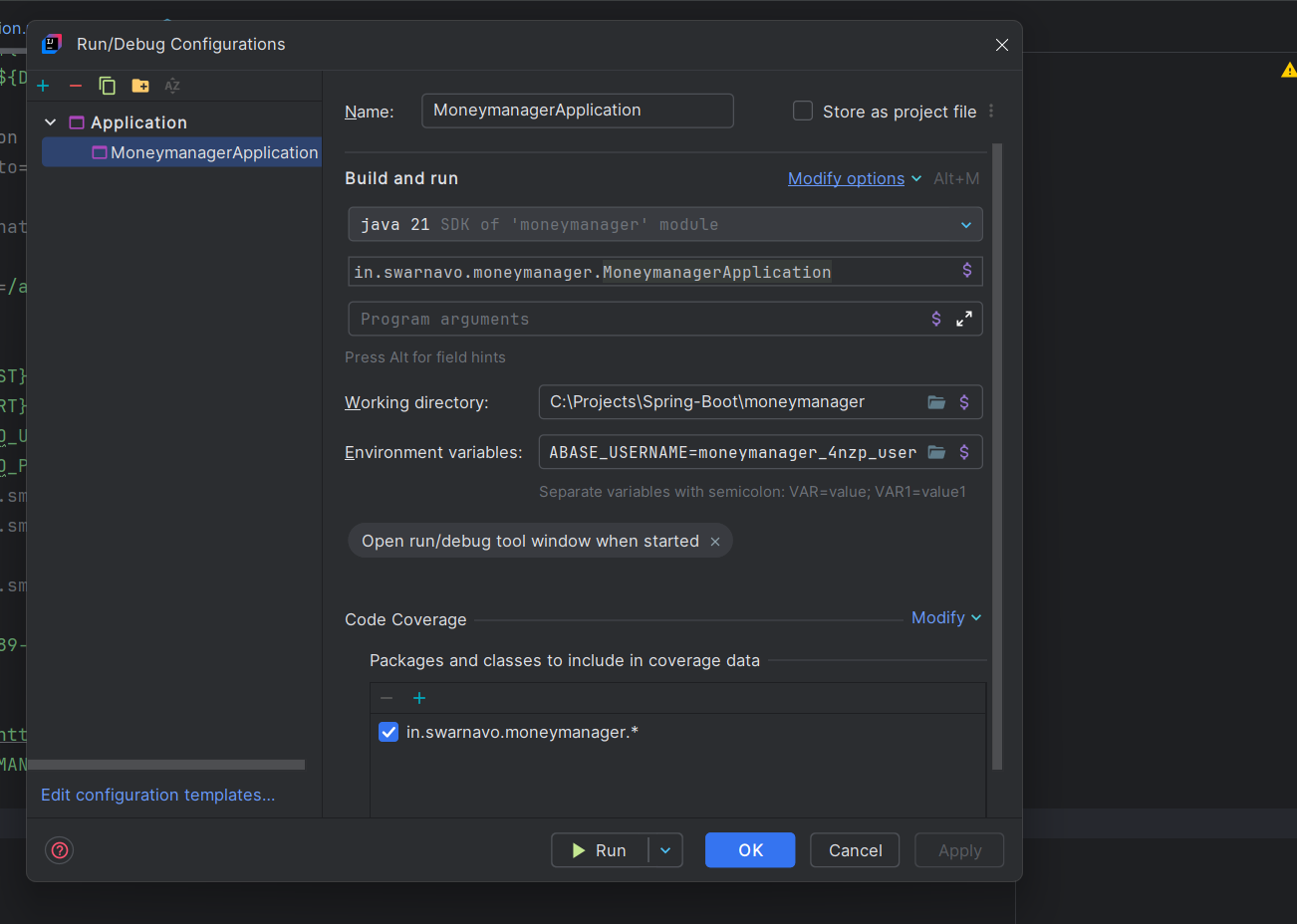Open the Run button dropdown arrow

[665, 850]
